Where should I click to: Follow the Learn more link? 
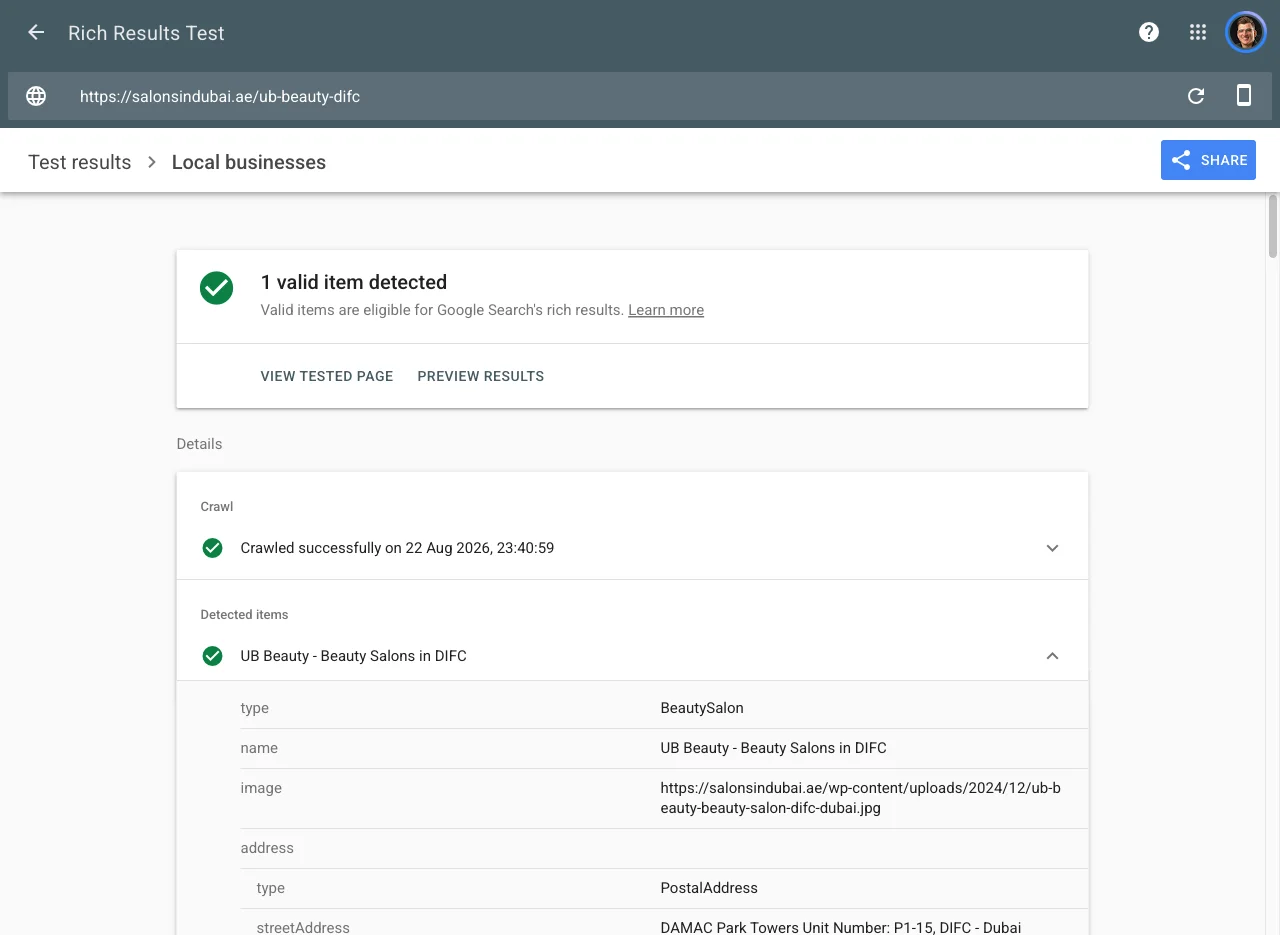666,310
